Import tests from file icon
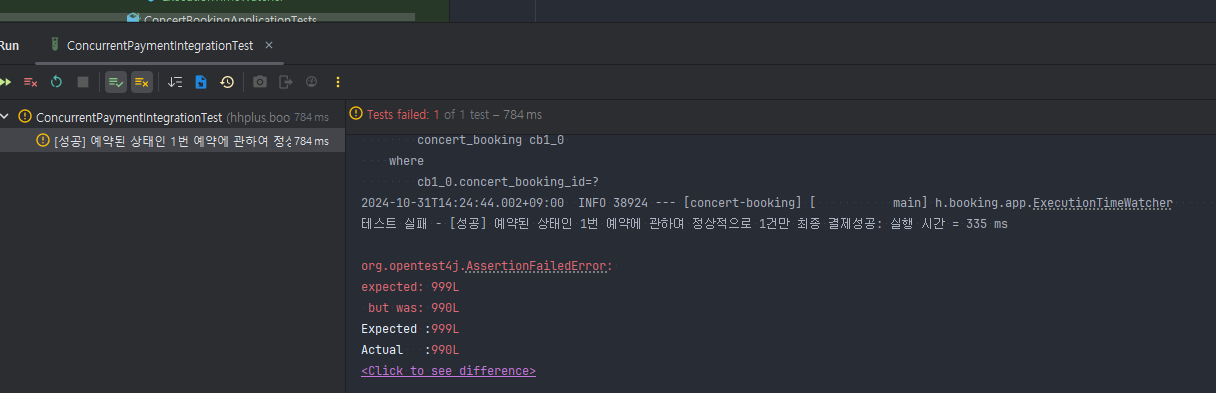 [x=201, y=82]
